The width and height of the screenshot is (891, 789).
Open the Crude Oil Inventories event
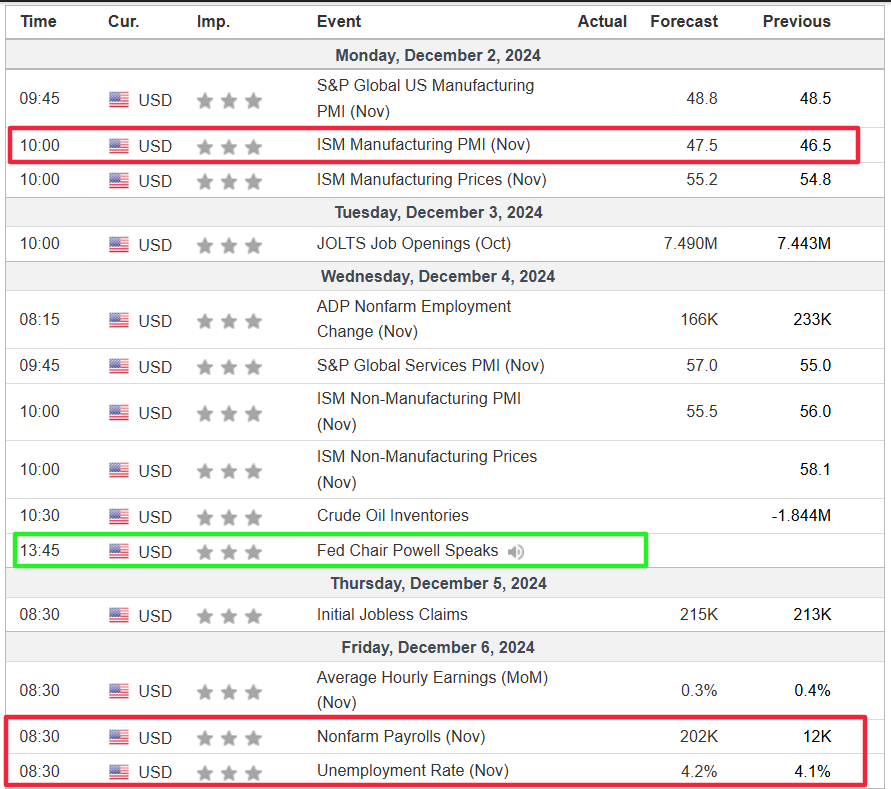(393, 516)
